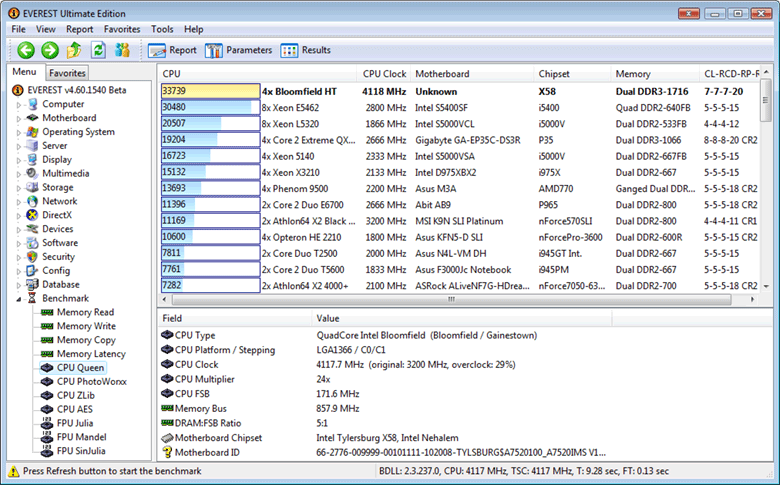Screen dimensions: 780x485
Task: Sort results by the Motherboard column header
Action: [x=471, y=74]
